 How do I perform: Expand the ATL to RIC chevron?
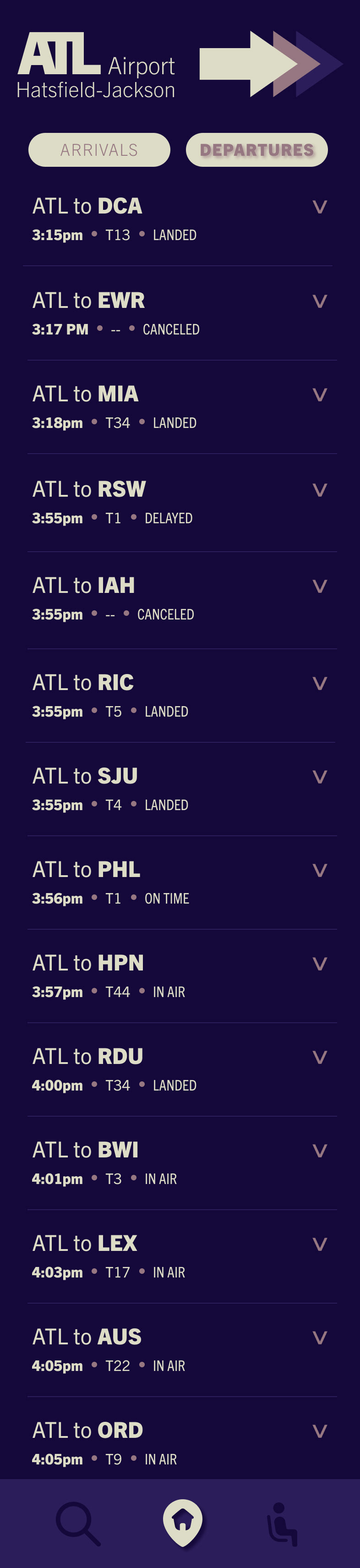(x=320, y=683)
